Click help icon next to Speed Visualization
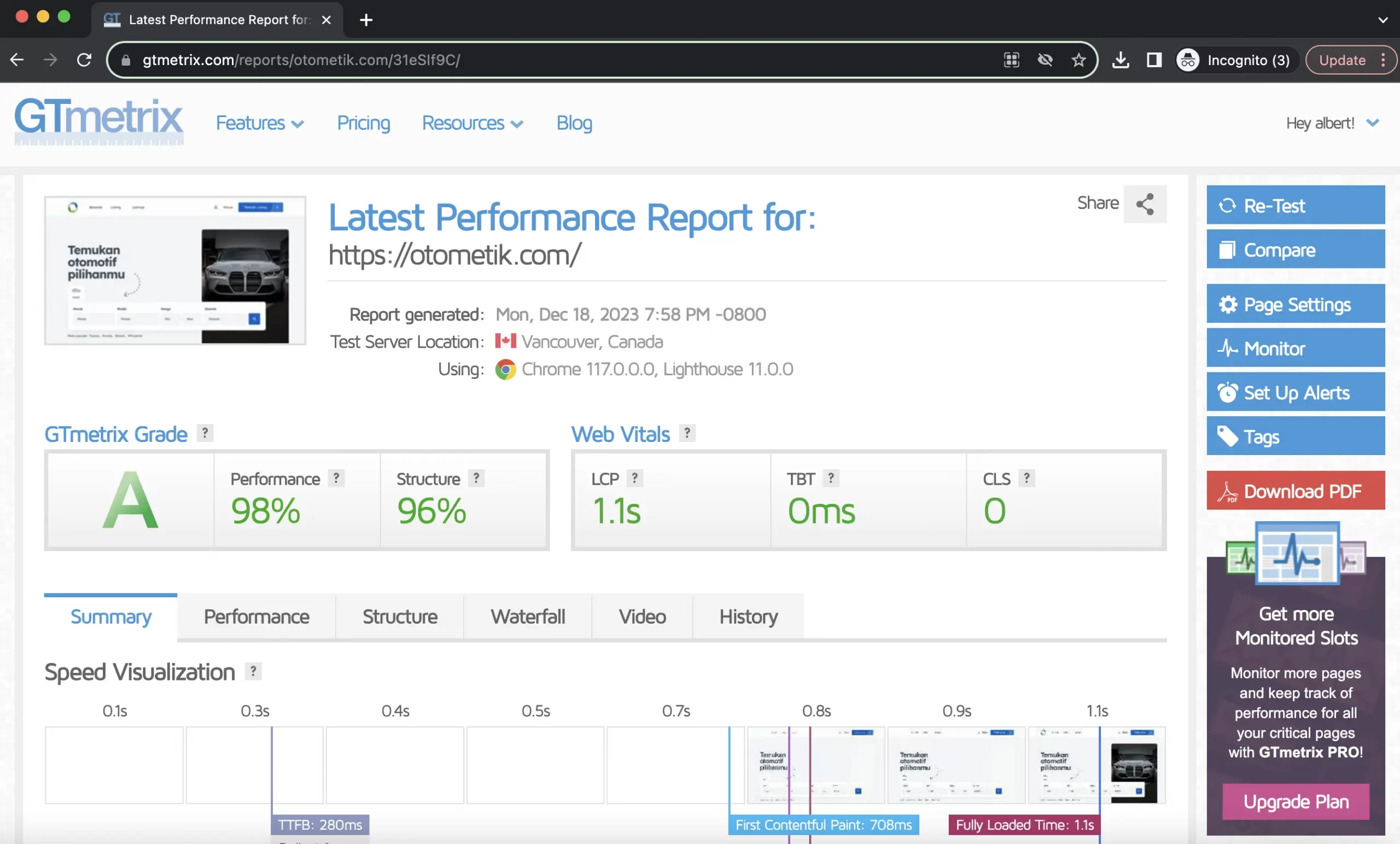The height and width of the screenshot is (844, 1400). coord(253,671)
